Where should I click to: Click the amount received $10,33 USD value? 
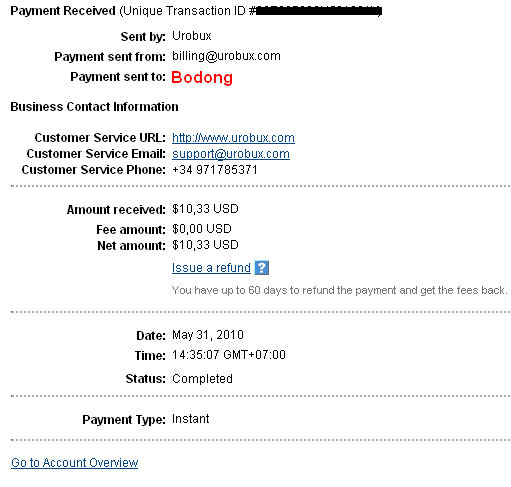205,209
